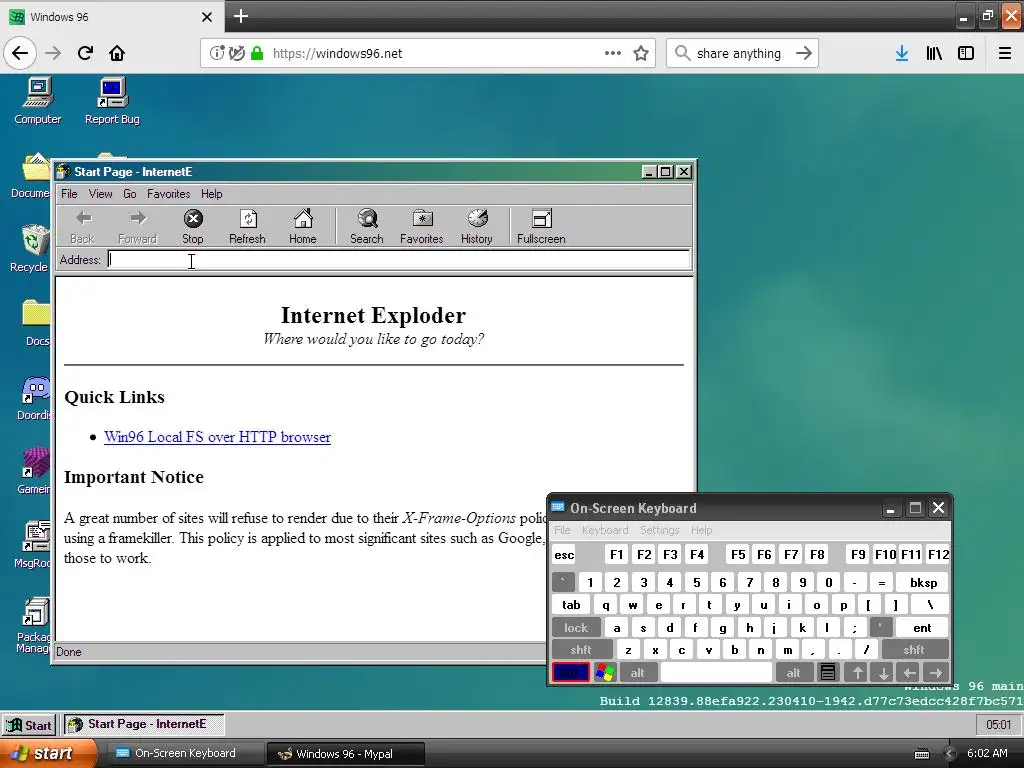The height and width of the screenshot is (768, 1024).
Task: Click the F5 key on On-Screen Keyboard
Action: point(738,555)
